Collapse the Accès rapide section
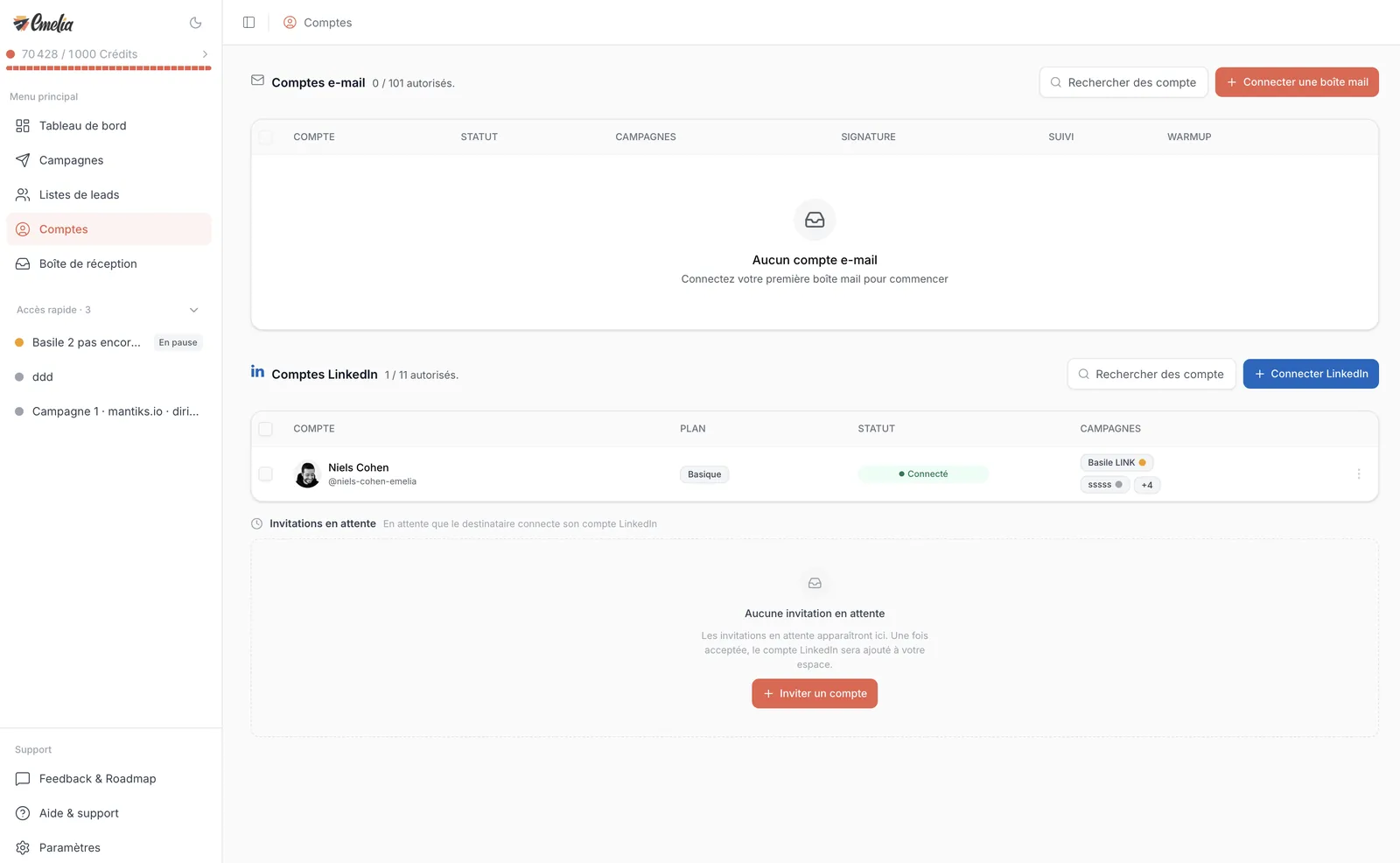 pos(194,310)
